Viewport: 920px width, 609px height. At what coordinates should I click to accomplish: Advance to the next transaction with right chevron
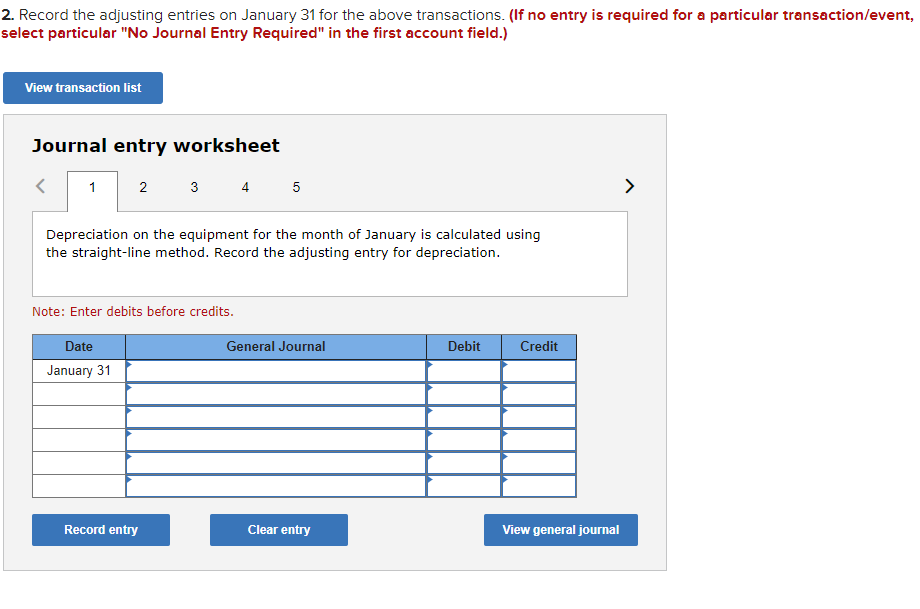(629, 186)
